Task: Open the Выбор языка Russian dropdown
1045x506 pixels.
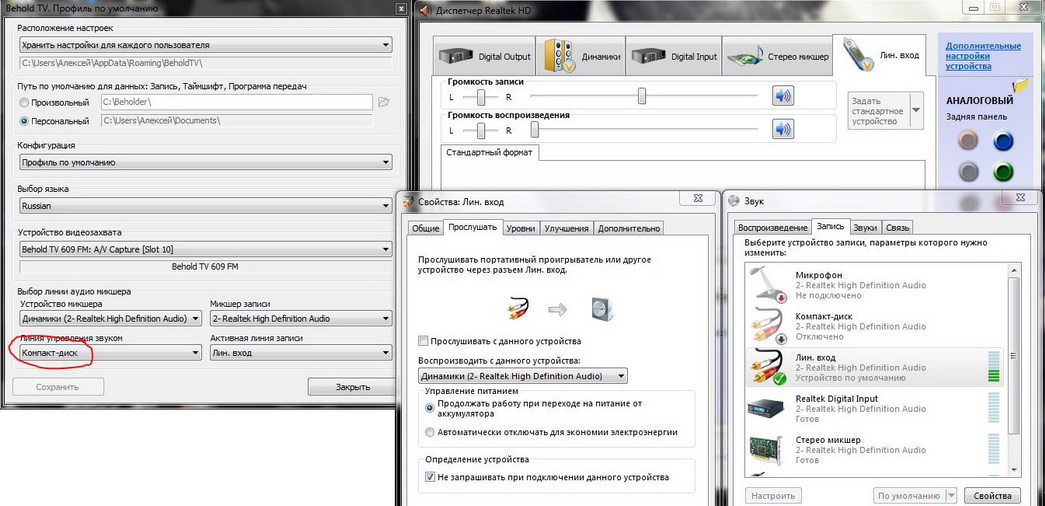Action: [x=205, y=206]
